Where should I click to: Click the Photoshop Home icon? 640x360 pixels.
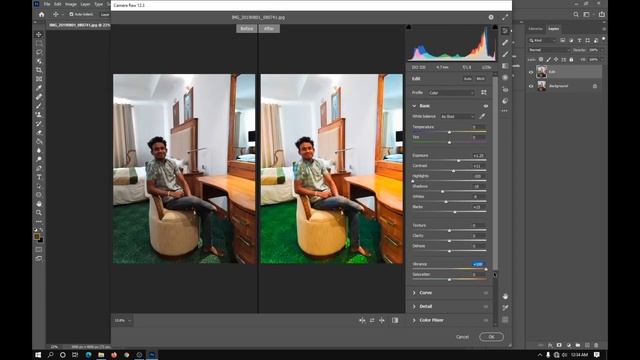41,14
